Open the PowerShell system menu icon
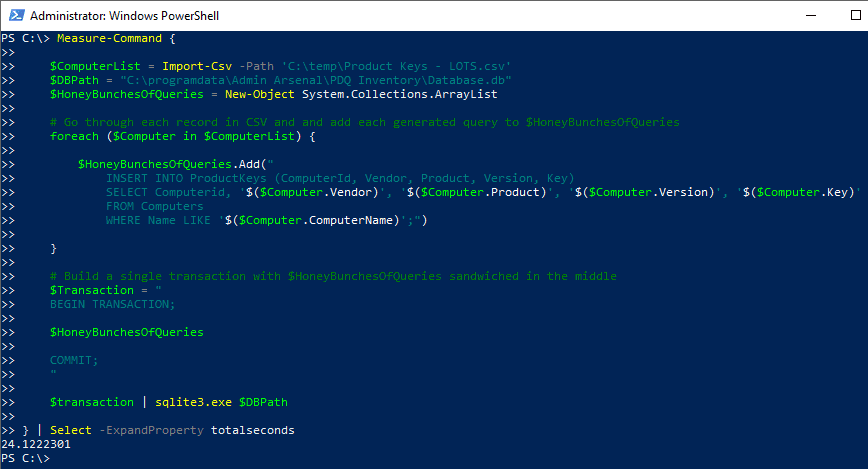The width and height of the screenshot is (868, 469). [16, 16]
